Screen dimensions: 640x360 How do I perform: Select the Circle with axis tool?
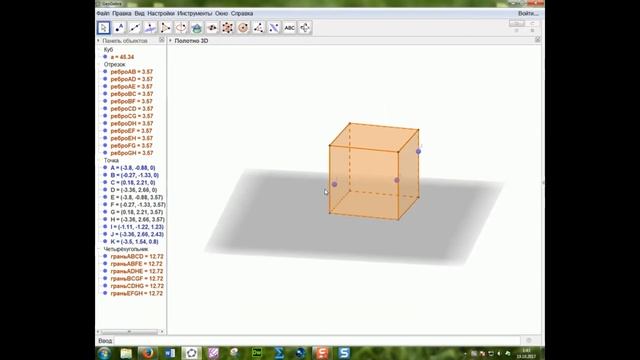(181, 28)
